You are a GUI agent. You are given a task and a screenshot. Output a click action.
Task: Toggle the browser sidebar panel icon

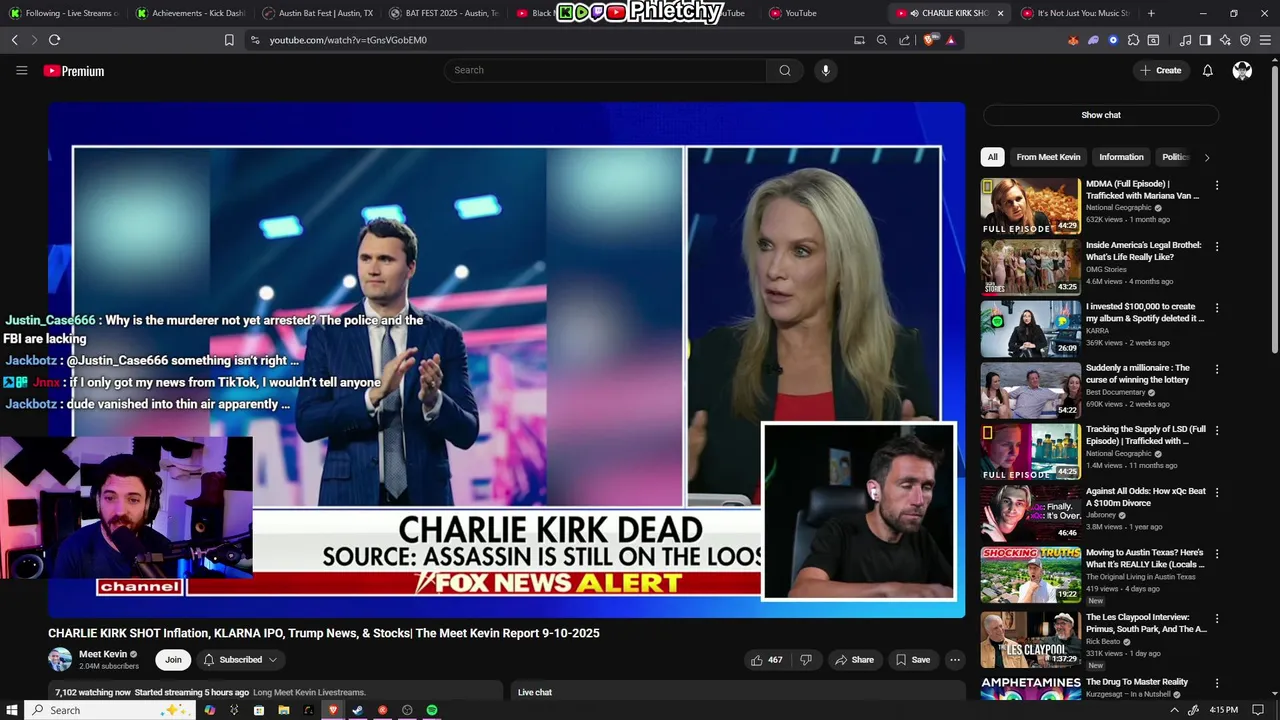coord(1205,40)
